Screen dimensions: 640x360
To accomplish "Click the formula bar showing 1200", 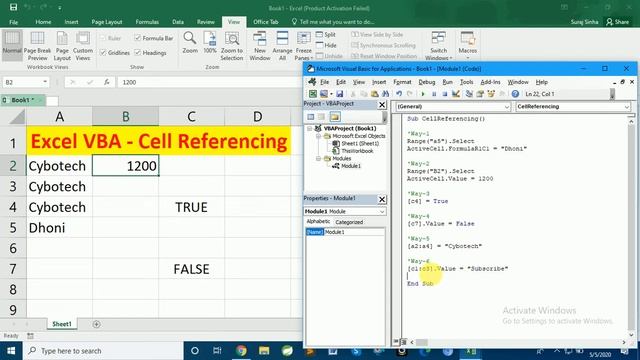I will (x=210, y=82).
